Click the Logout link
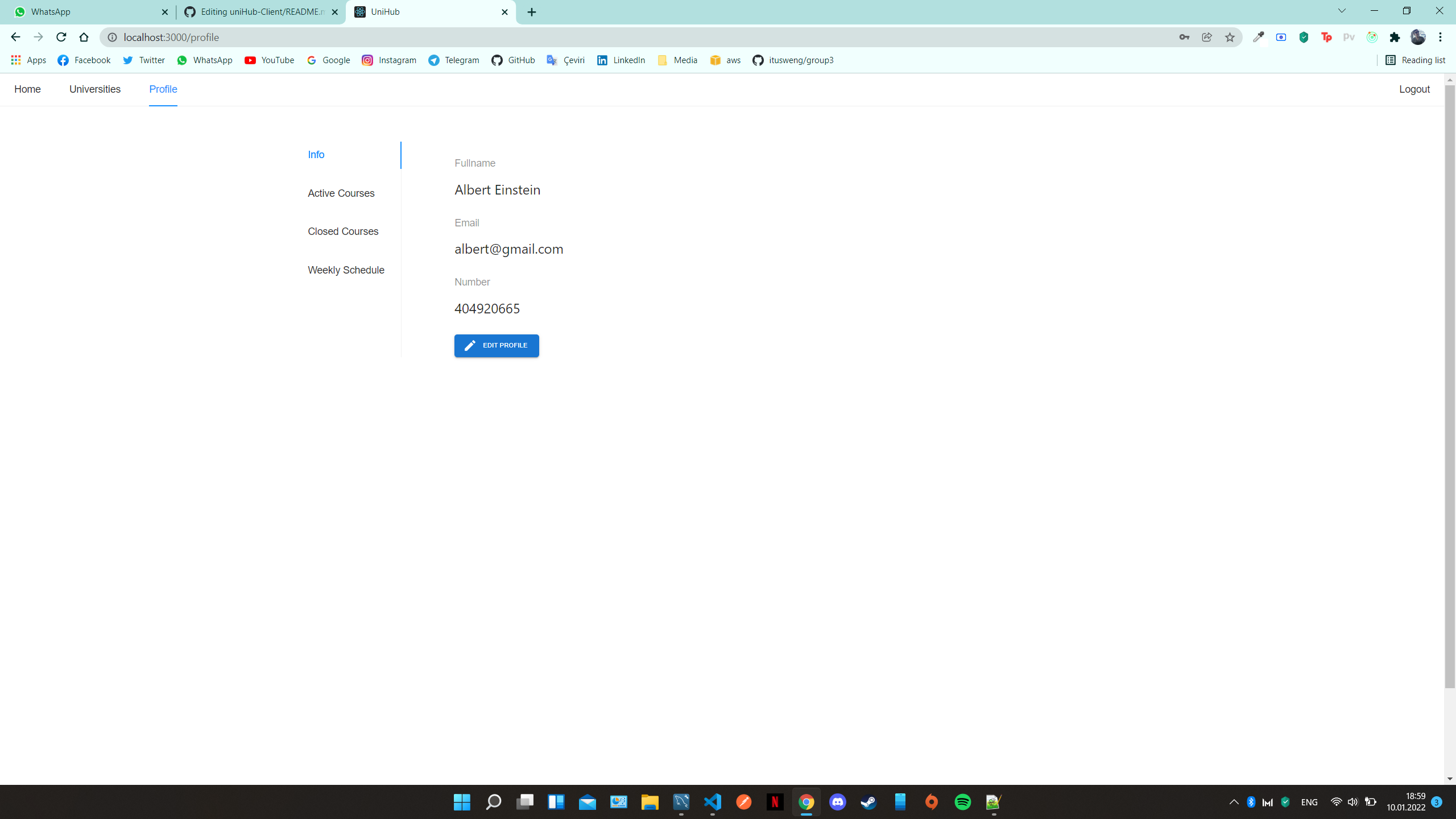1456x819 pixels. coord(1414,89)
